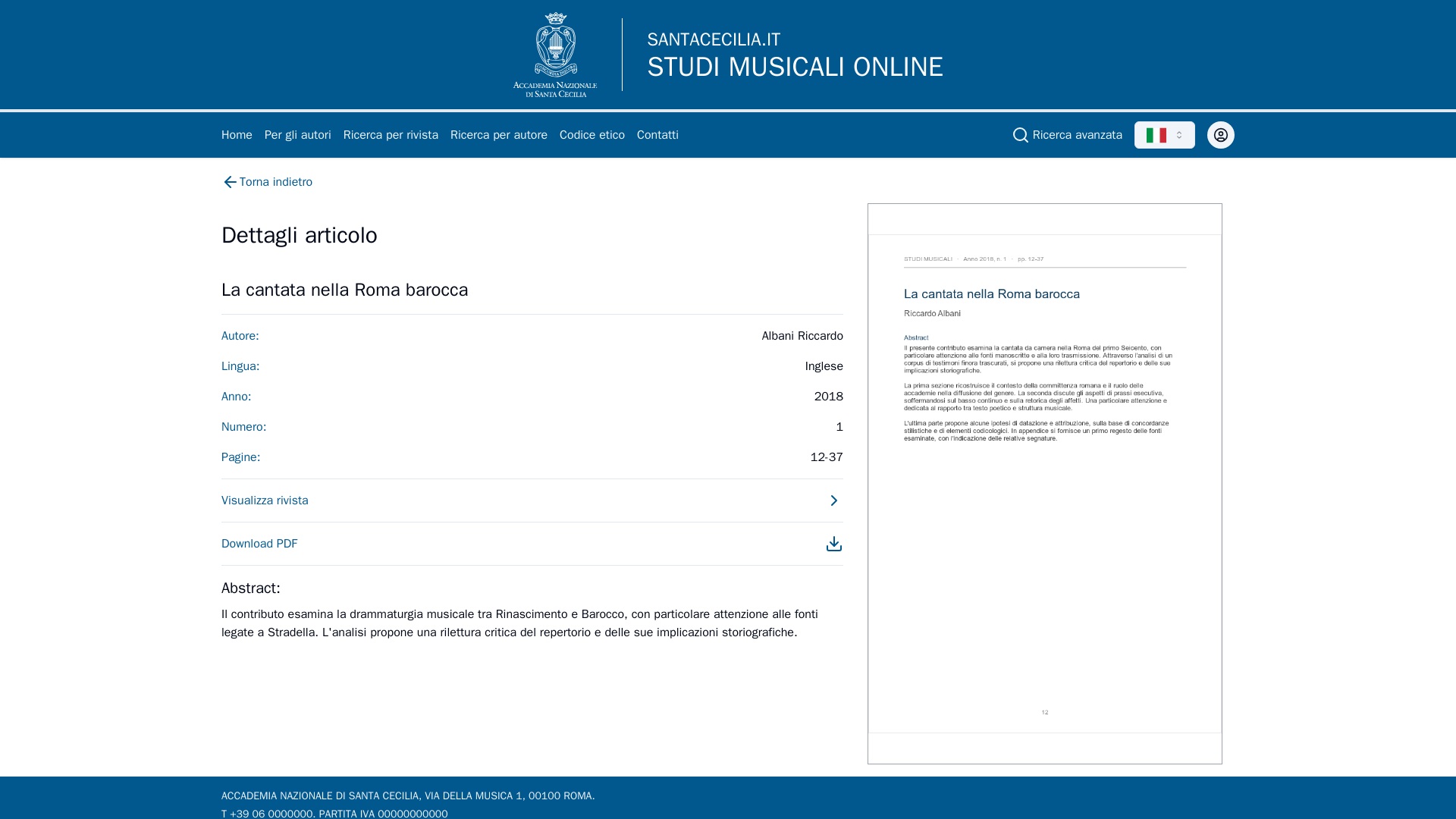Click the year value 2018
Screen dimensions: 1456x819
[828, 397]
